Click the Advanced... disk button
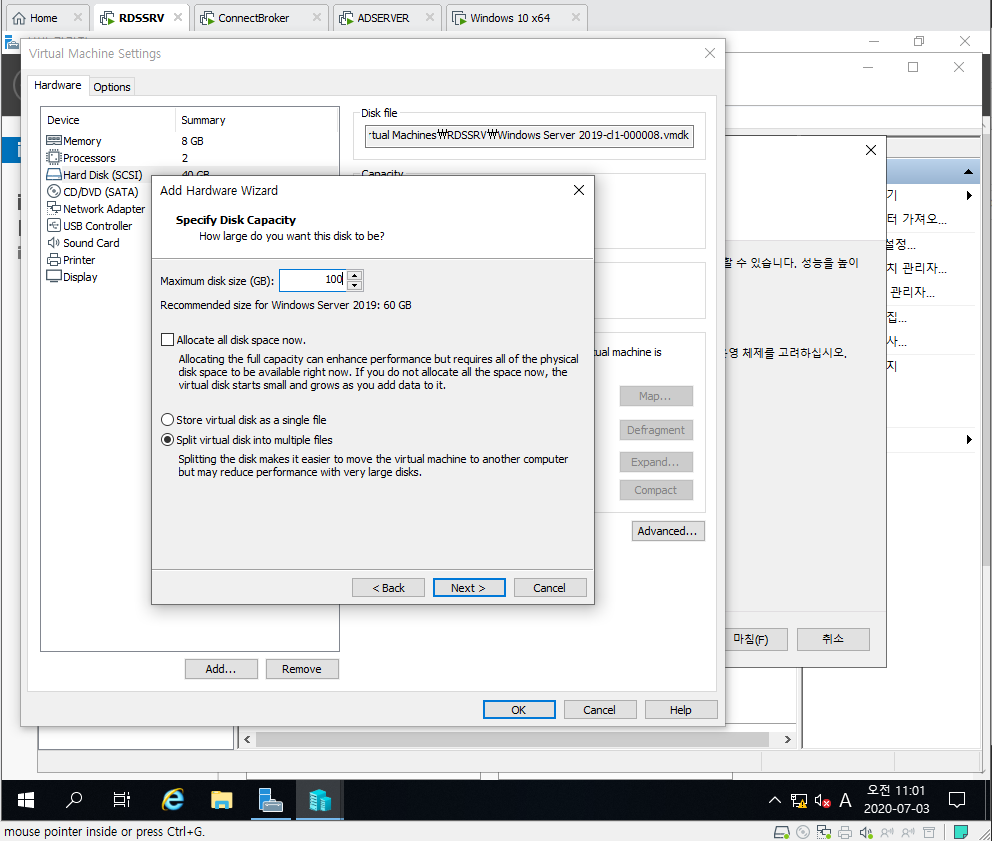The image size is (992, 841). point(667,531)
